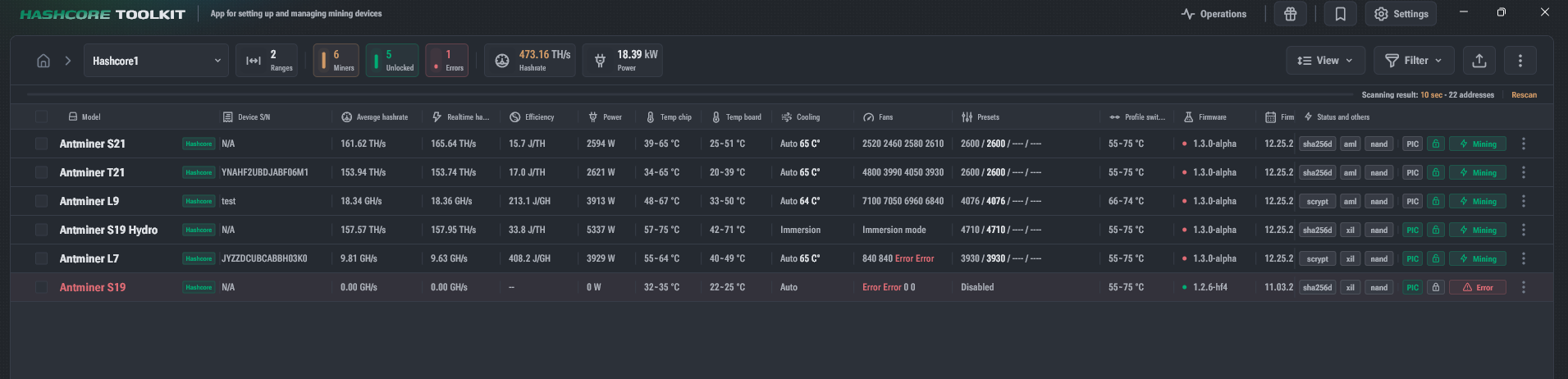Open the View dropdown
The image size is (1568, 379).
pos(1325,61)
